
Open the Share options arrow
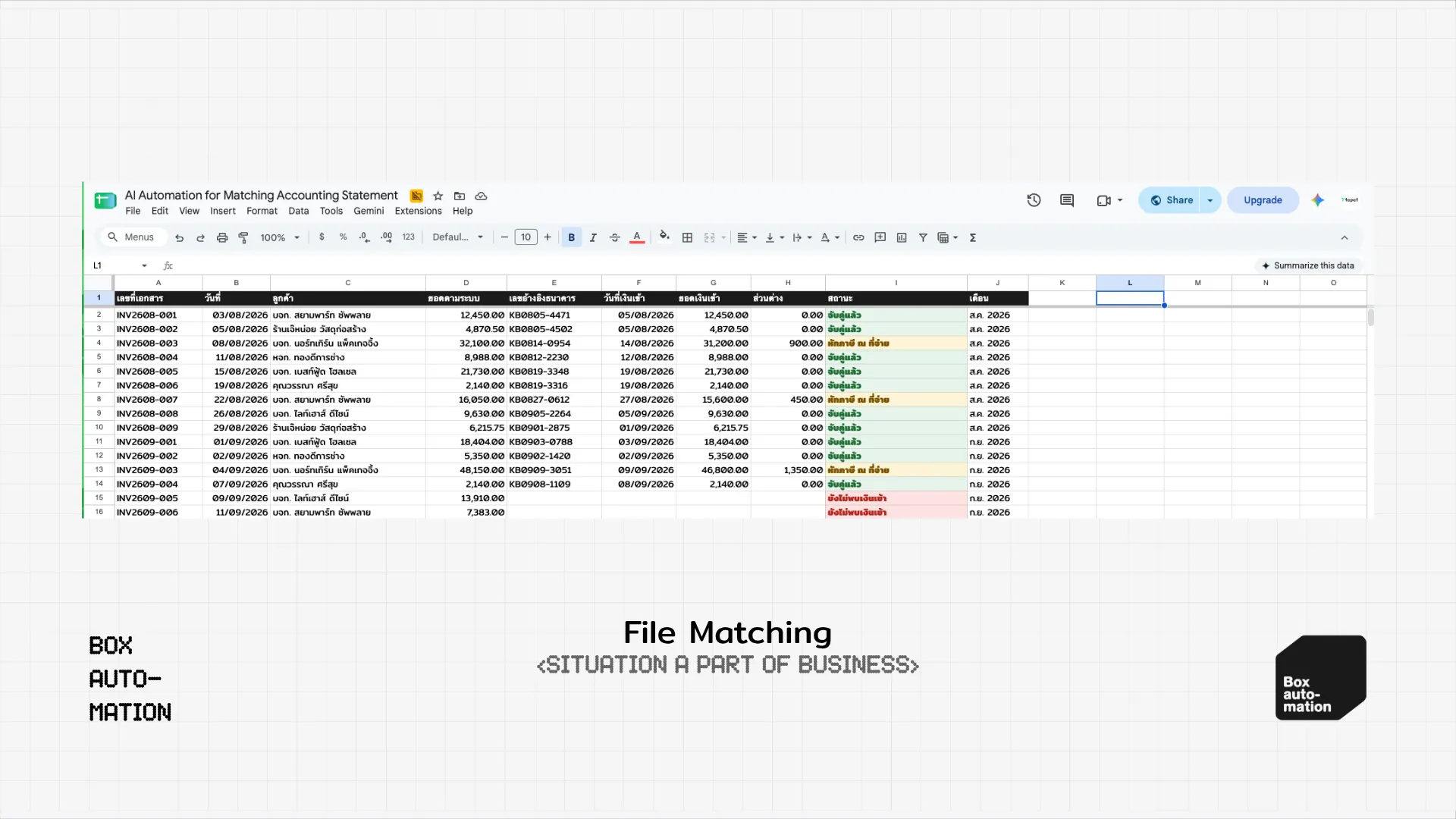[1210, 200]
